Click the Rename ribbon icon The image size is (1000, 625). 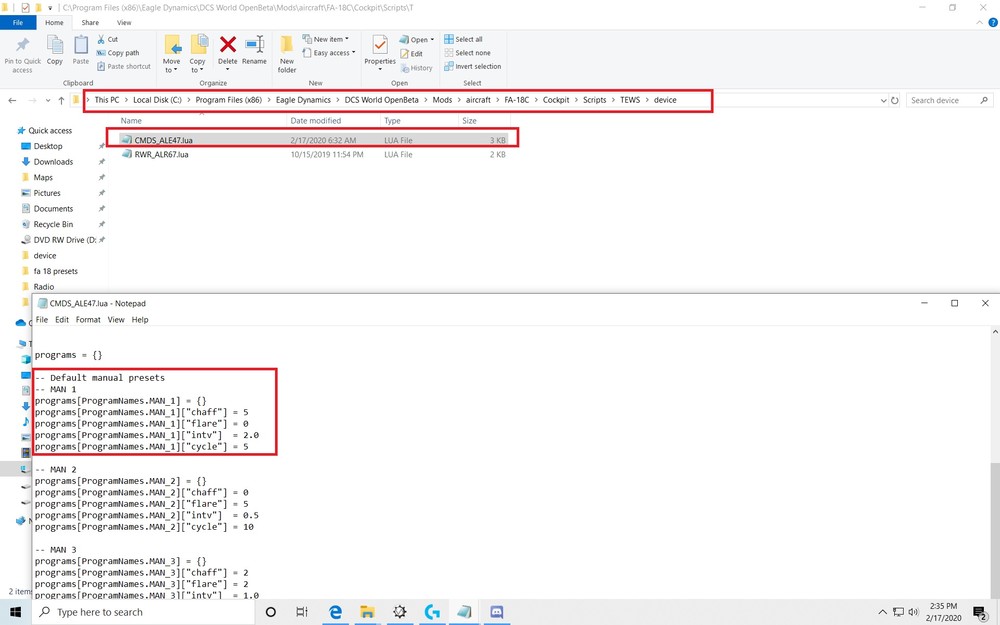coord(254,45)
